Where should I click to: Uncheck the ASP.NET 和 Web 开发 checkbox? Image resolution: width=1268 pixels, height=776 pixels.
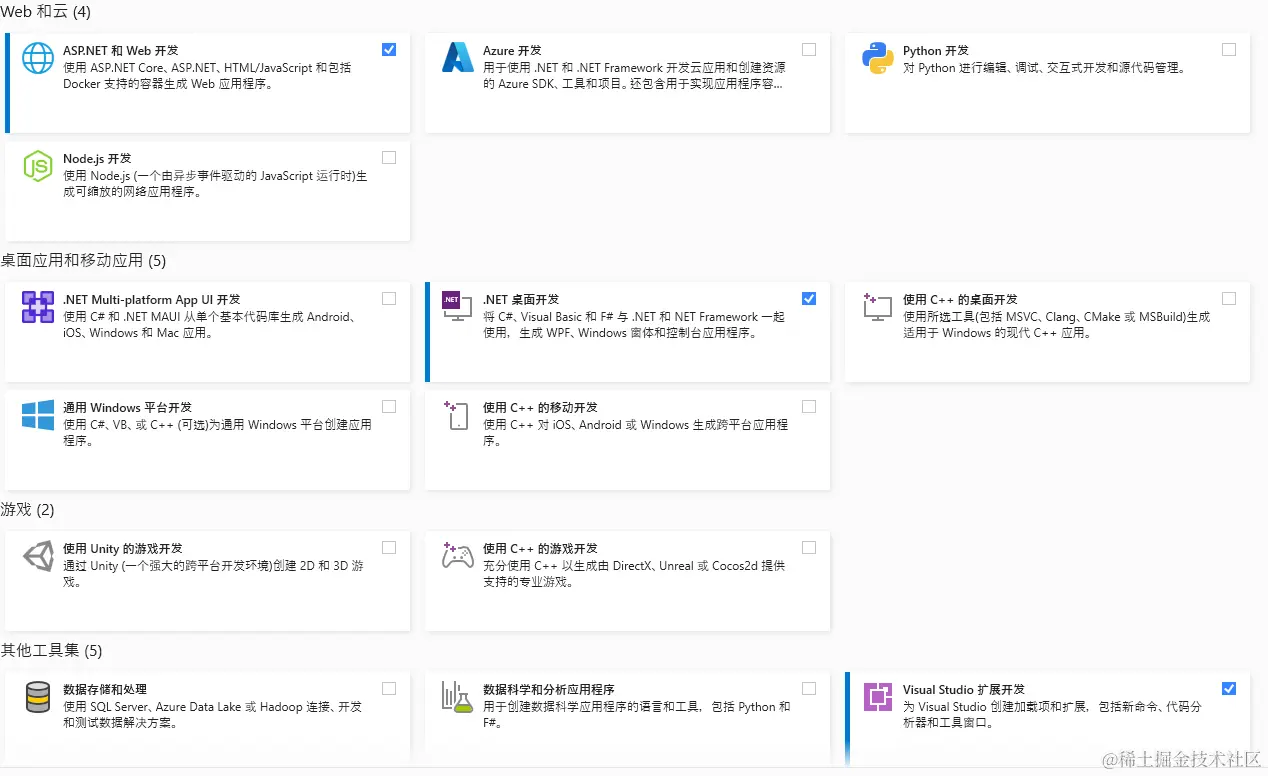pyautogui.click(x=389, y=49)
